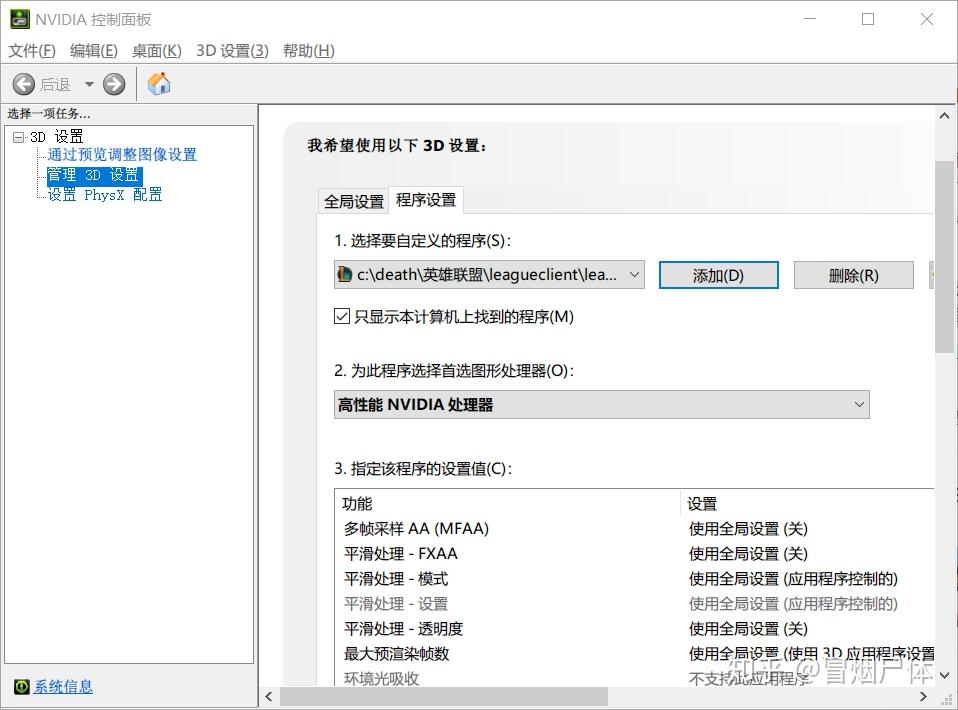Select 管理 3D 设置 in task tree
958x710 pixels.
(x=95, y=175)
